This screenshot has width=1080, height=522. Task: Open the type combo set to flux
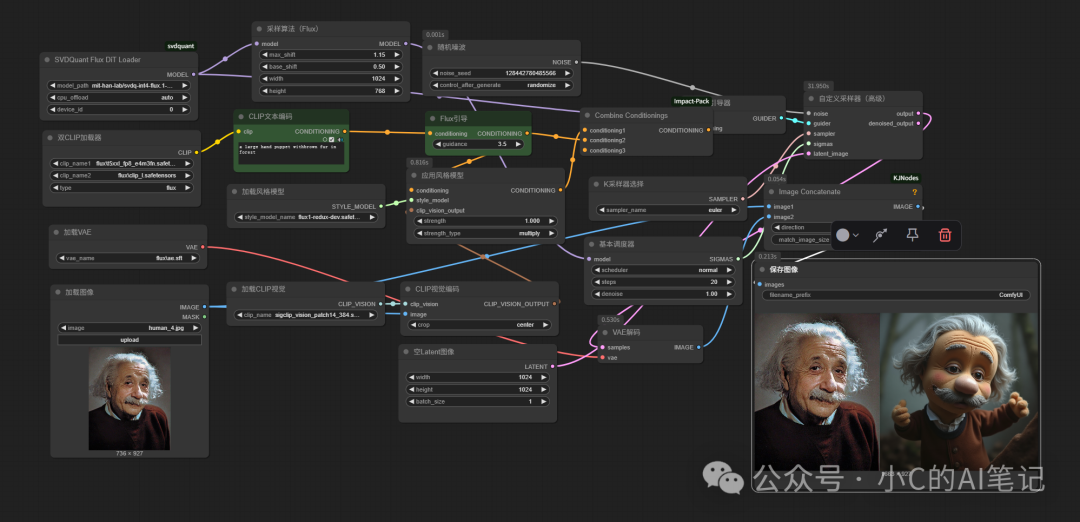[x=122, y=187]
